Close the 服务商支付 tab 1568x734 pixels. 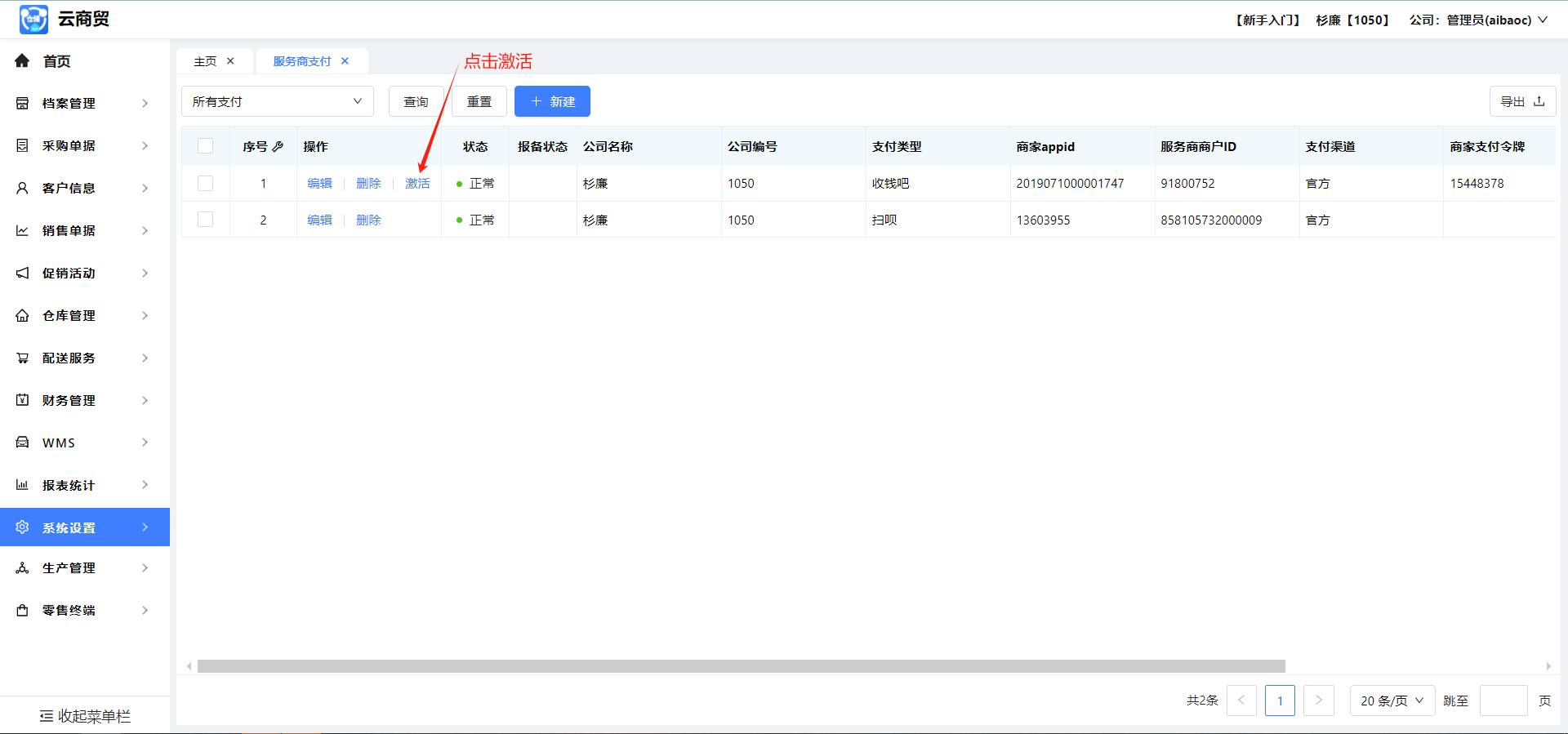pyautogui.click(x=345, y=61)
